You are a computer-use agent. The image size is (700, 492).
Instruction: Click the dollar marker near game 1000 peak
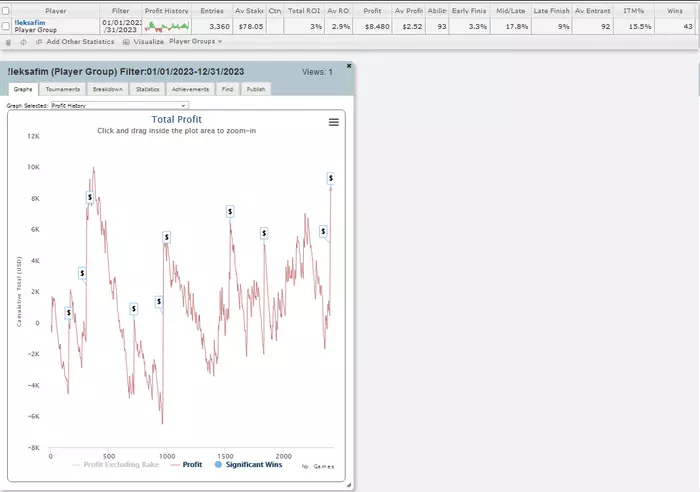coord(167,237)
